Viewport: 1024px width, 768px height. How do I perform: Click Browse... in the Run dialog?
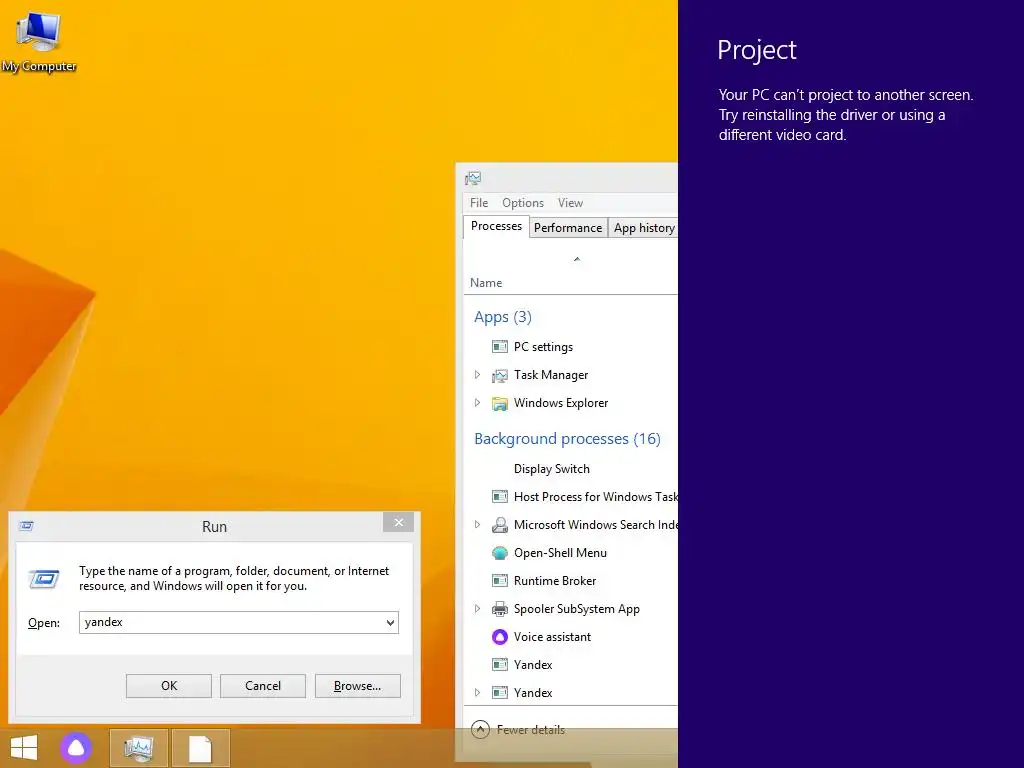(357, 686)
